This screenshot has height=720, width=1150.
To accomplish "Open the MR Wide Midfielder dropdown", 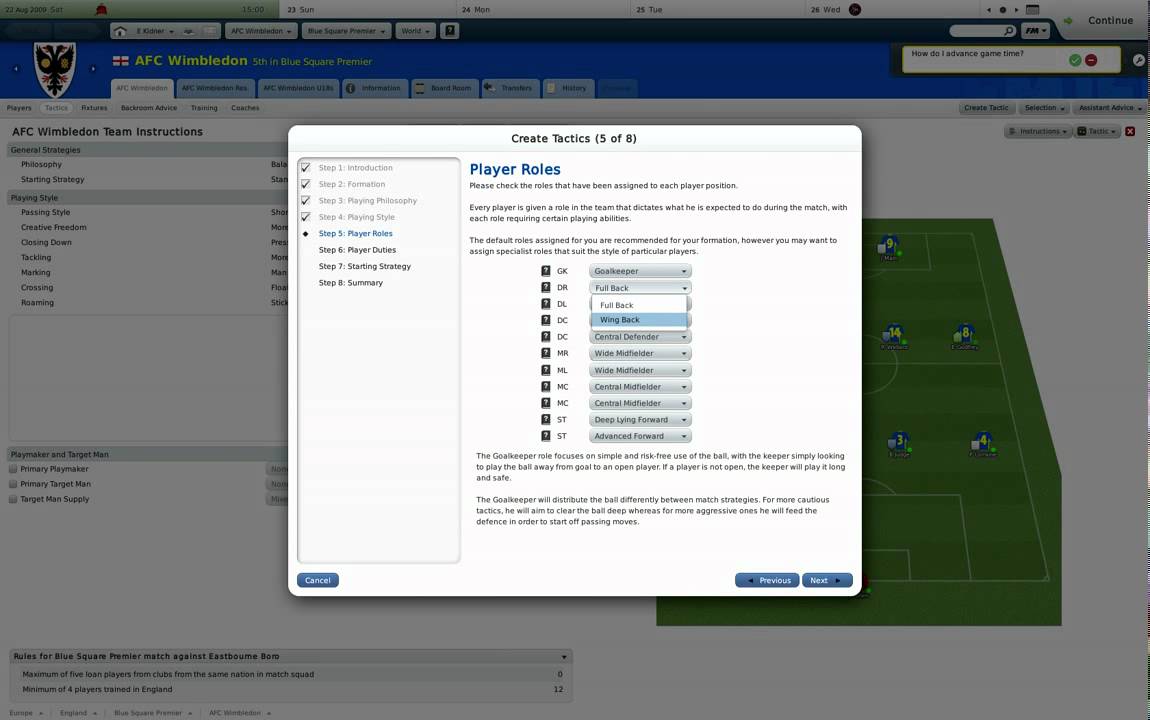I will coord(640,353).
